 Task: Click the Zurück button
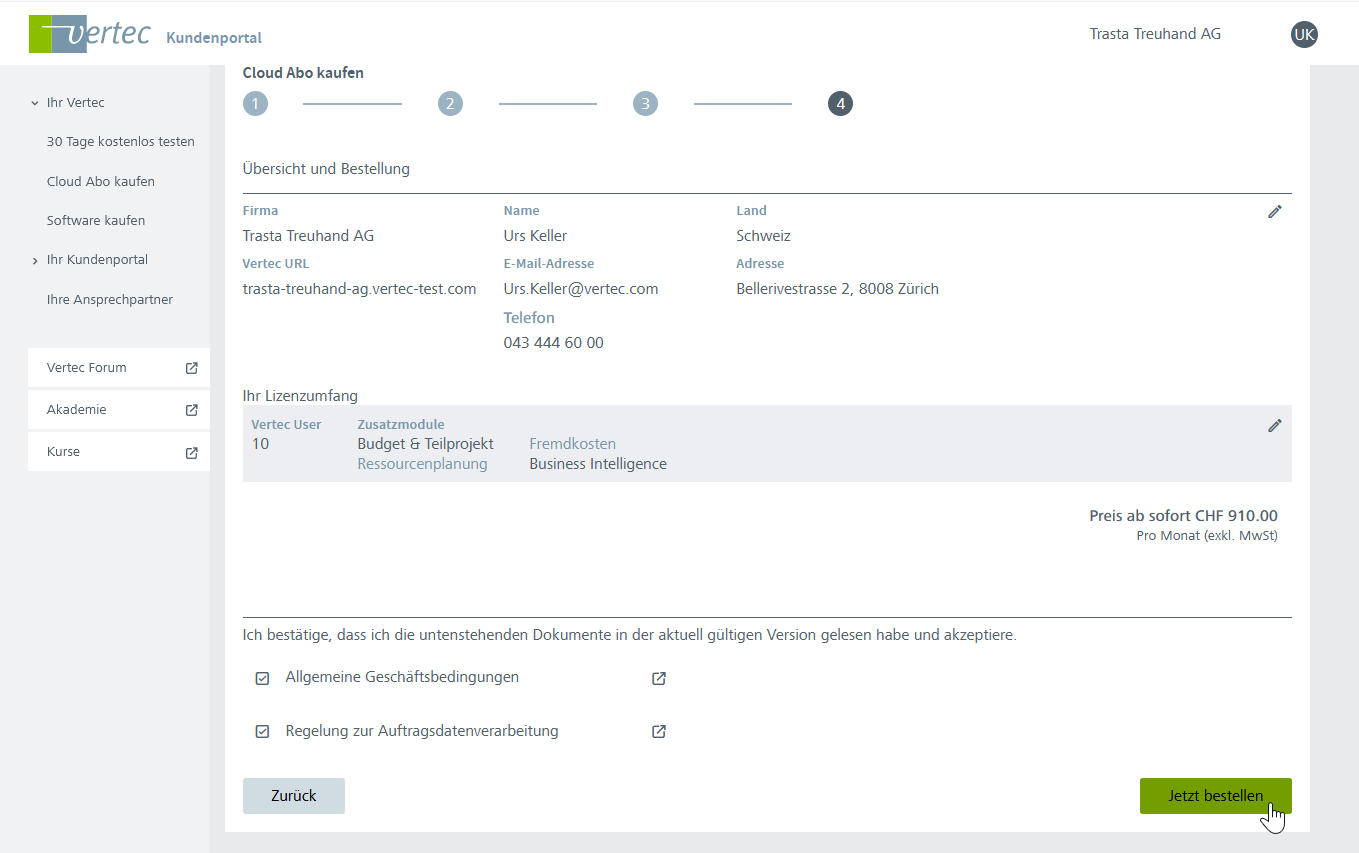[293, 796]
